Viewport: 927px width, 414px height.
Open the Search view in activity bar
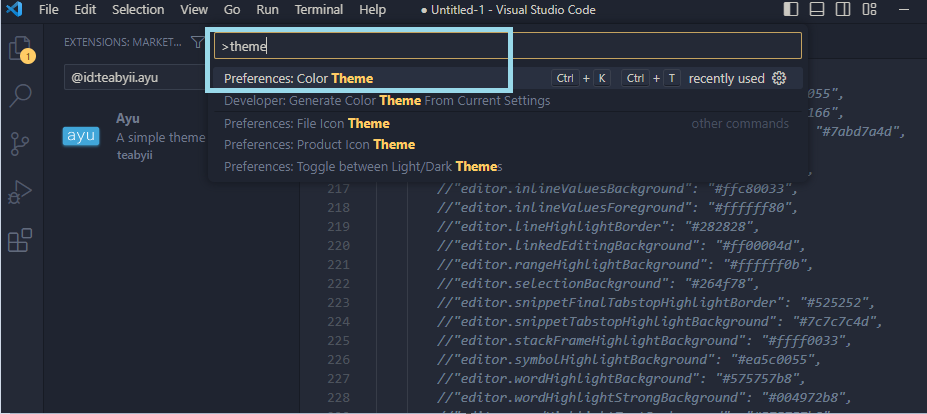(21, 95)
